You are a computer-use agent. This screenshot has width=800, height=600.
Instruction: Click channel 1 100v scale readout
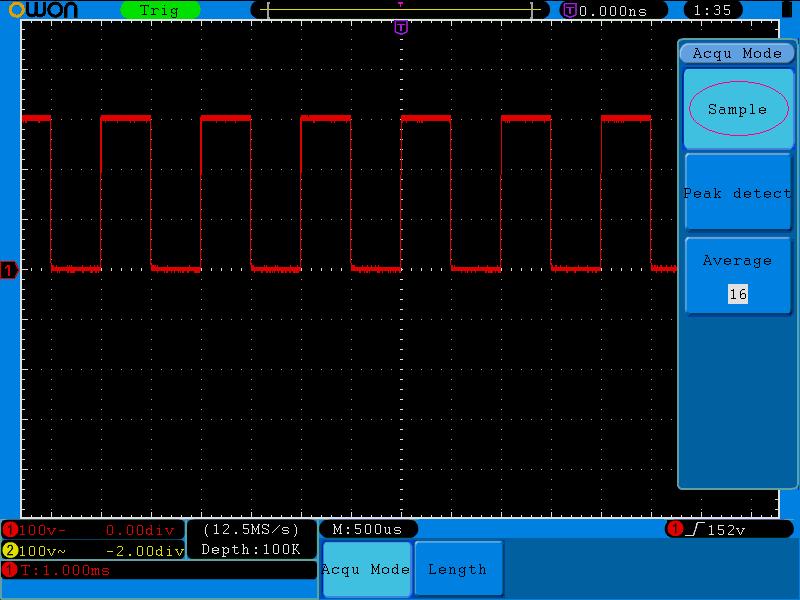click(x=42, y=530)
